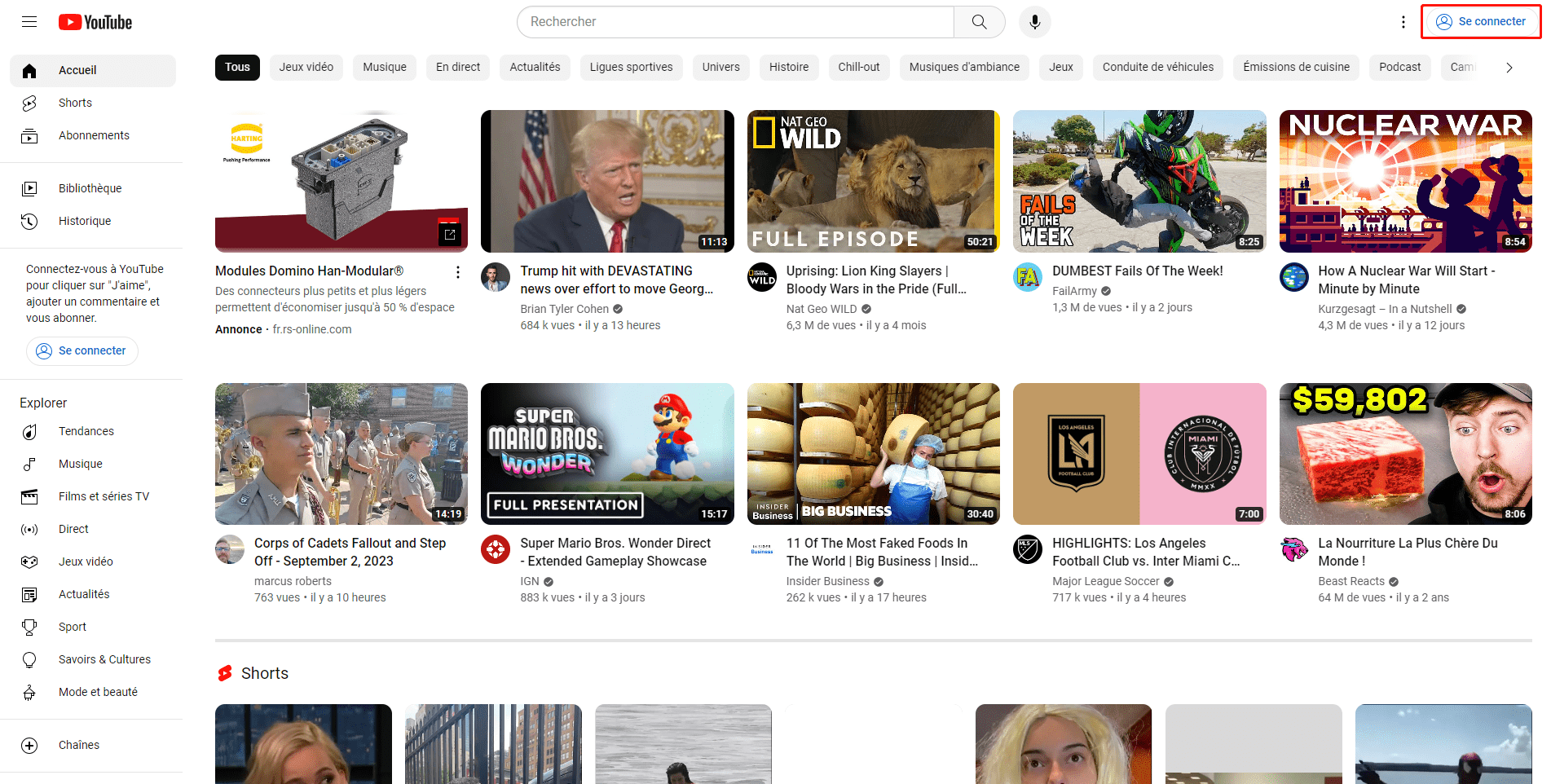Open Harting Han-Modular ad thumbnail
Screen dimensions: 1551x784
(341, 181)
